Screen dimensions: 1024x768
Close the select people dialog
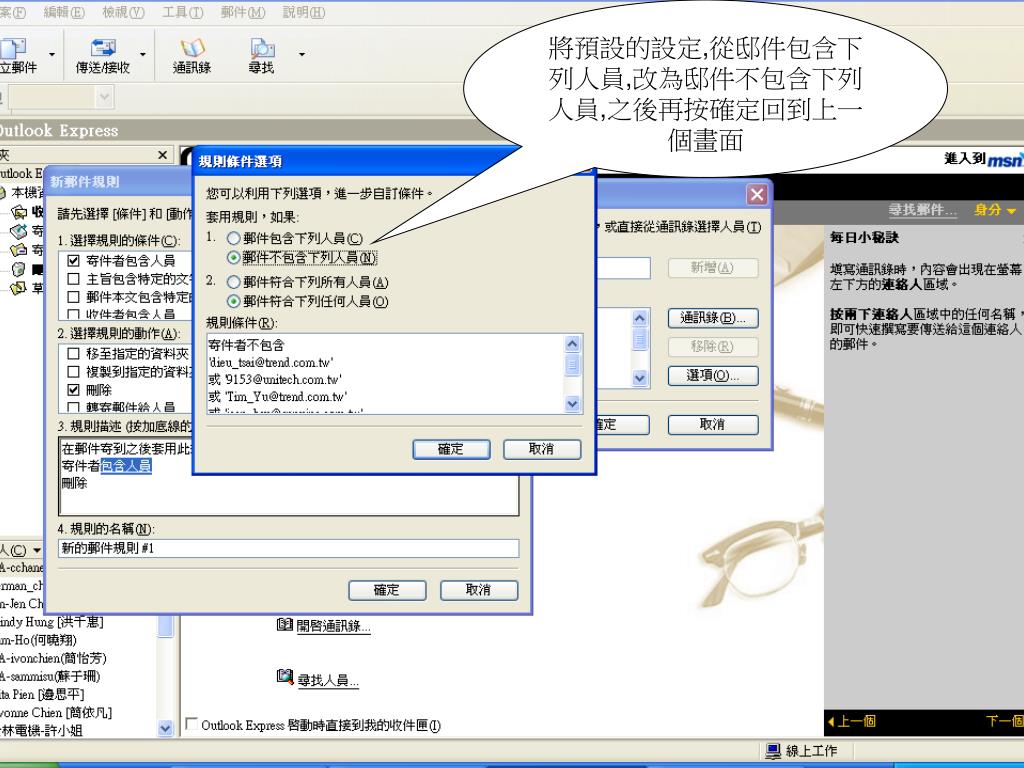pyautogui.click(x=757, y=194)
